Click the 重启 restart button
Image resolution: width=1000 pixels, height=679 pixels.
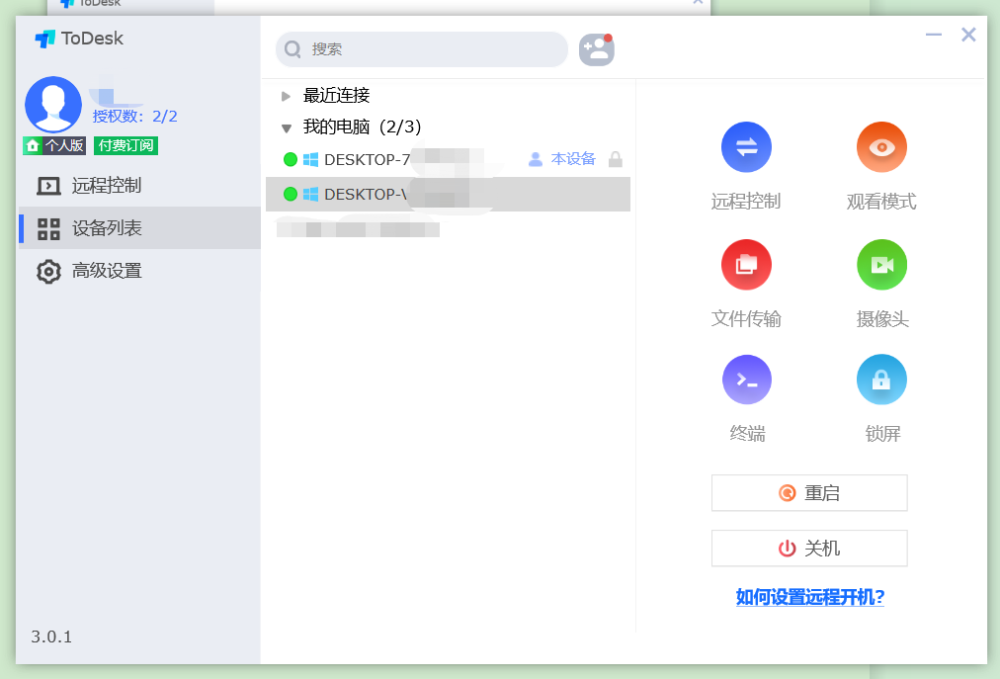(809, 493)
